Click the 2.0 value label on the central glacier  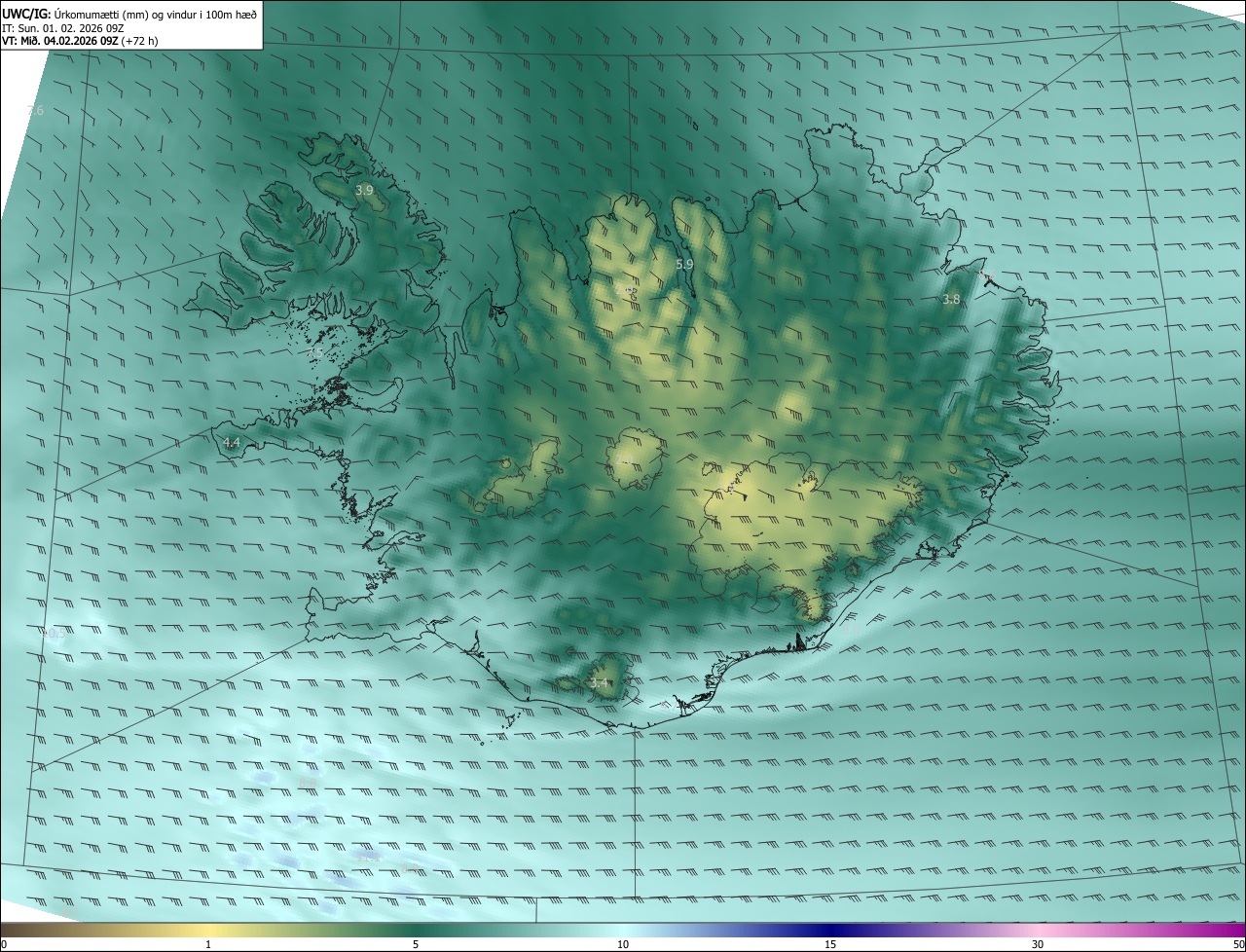624,459
